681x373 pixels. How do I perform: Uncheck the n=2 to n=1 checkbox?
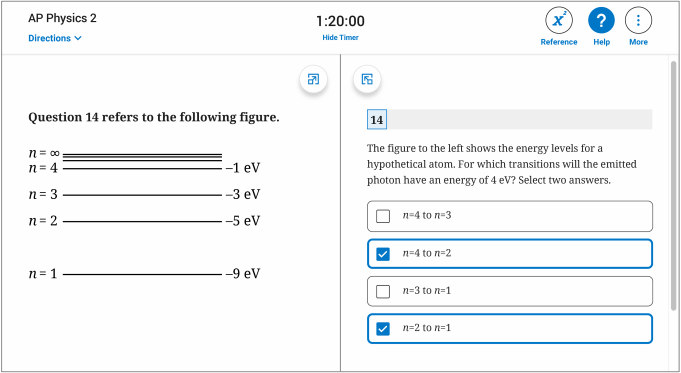click(383, 329)
